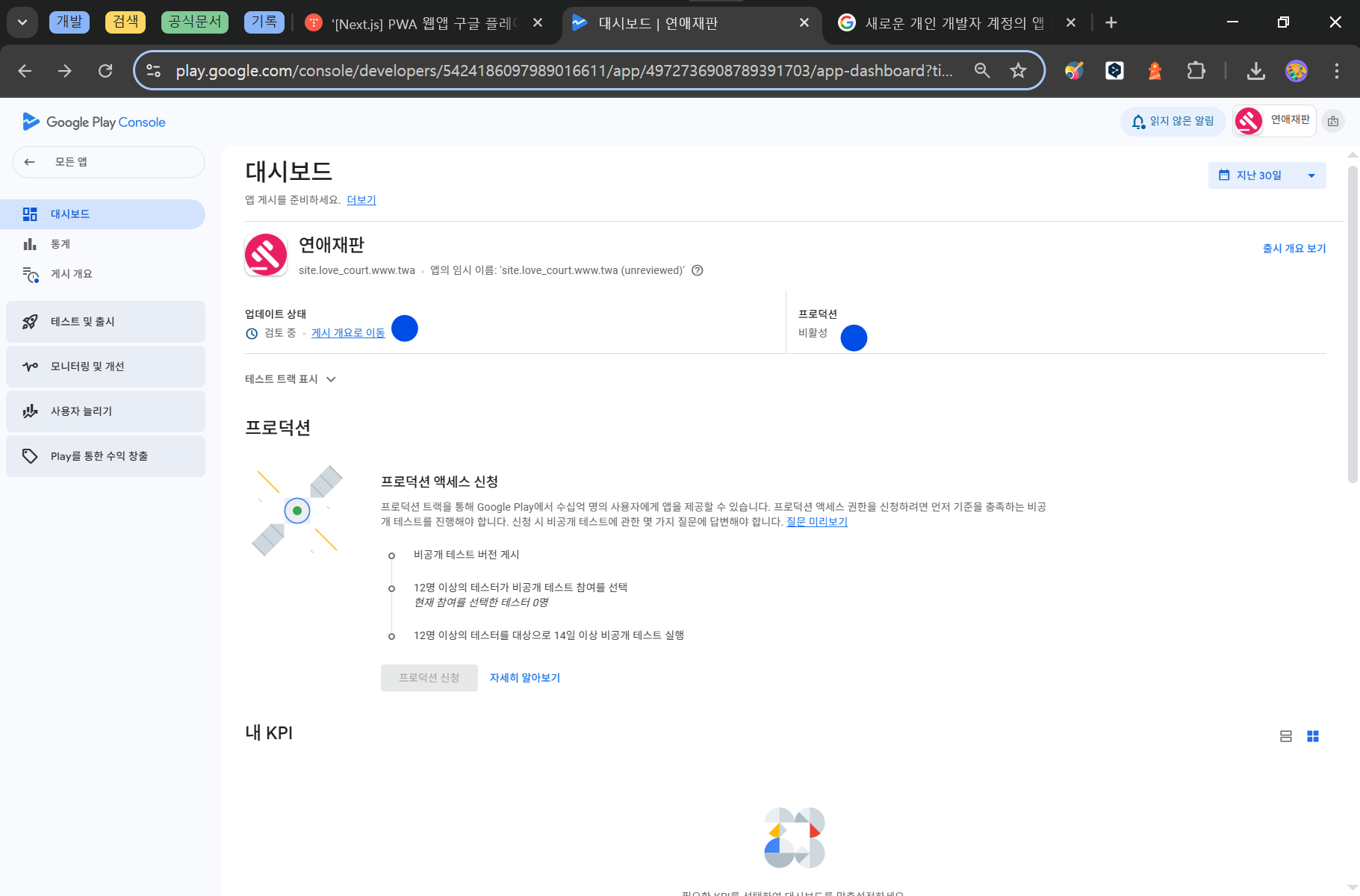This screenshot has width=1360, height=896.
Task: Click the 더보기 link under the title
Action: click(x=361, y=200)
